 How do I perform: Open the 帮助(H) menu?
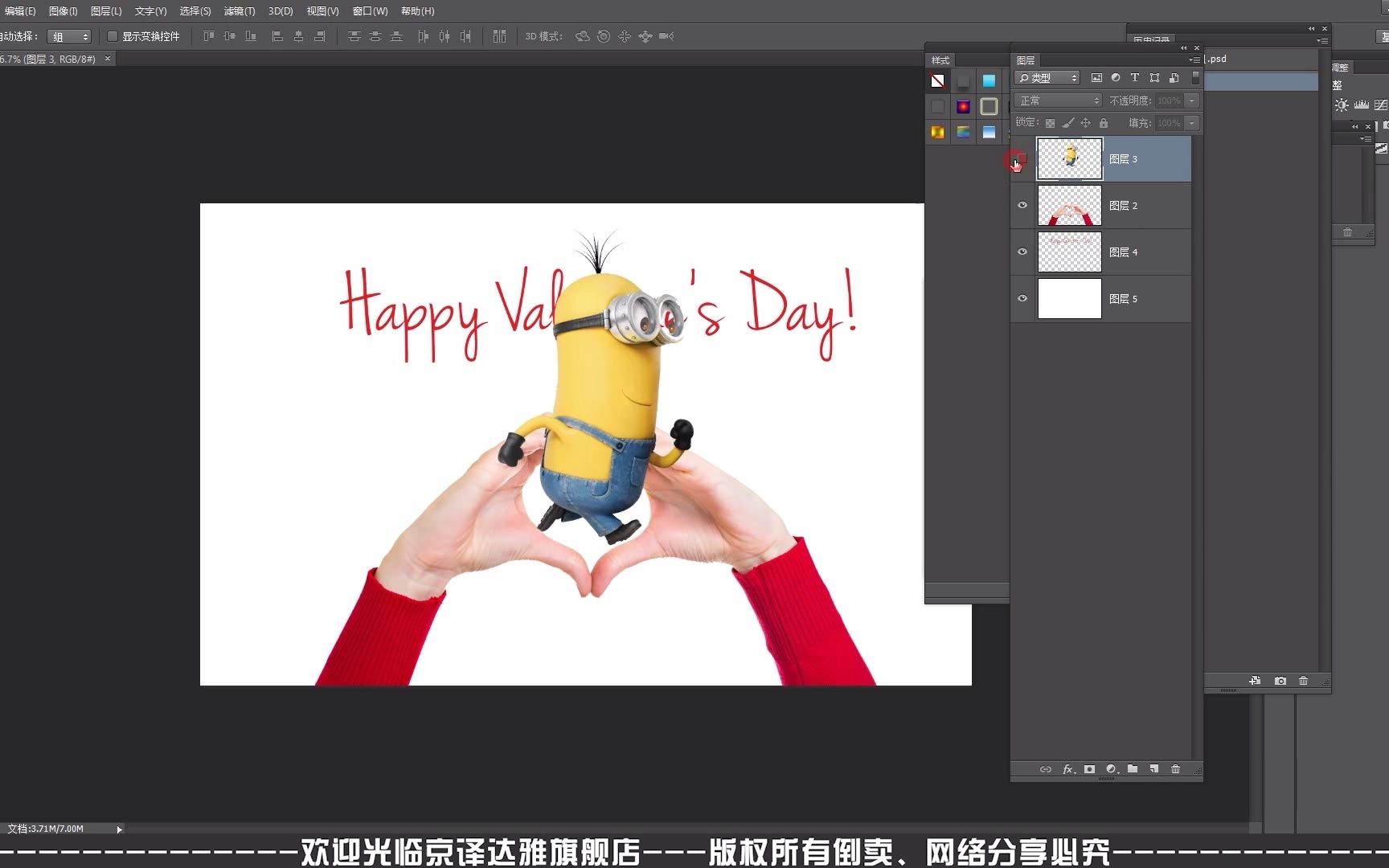[x=417, y=11]
